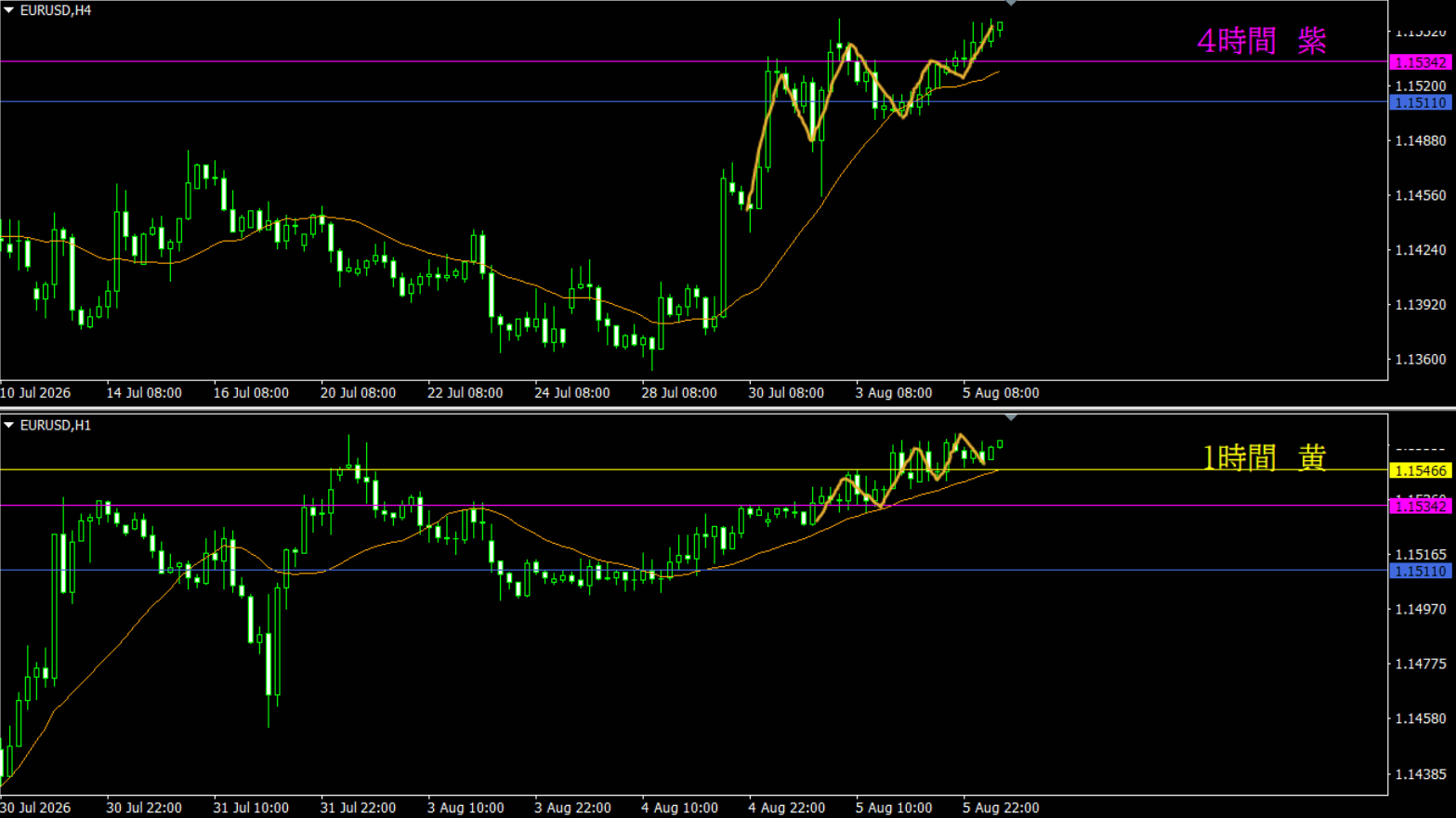Viewport: 1456px width, 818px height.
Task: Click the "3 Aug 22:00" time axis label
Action: 572,808
